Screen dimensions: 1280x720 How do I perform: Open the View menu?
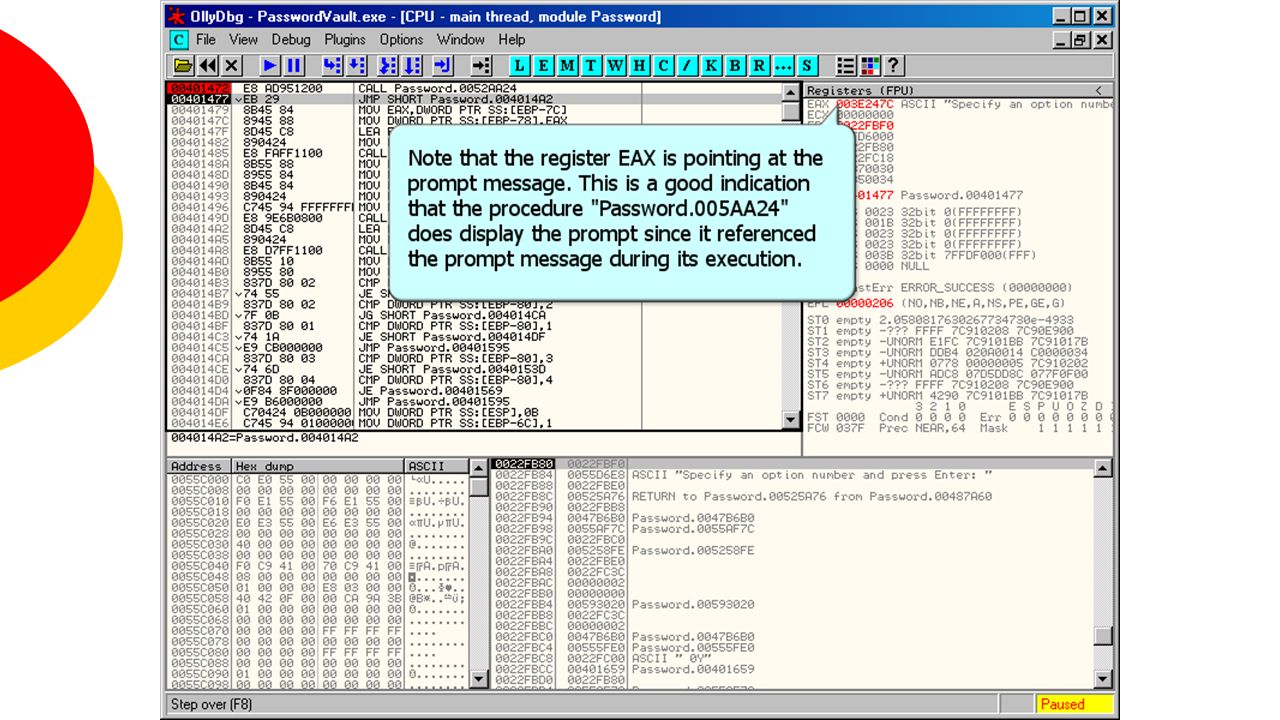point(243,40)
